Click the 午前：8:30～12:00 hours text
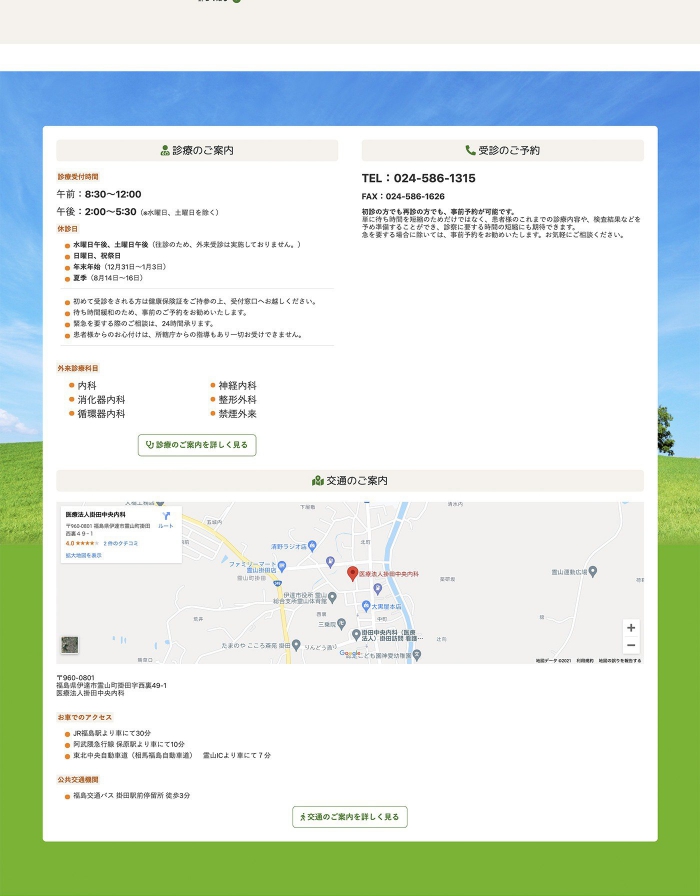The image size is (700, 896). 99,194
